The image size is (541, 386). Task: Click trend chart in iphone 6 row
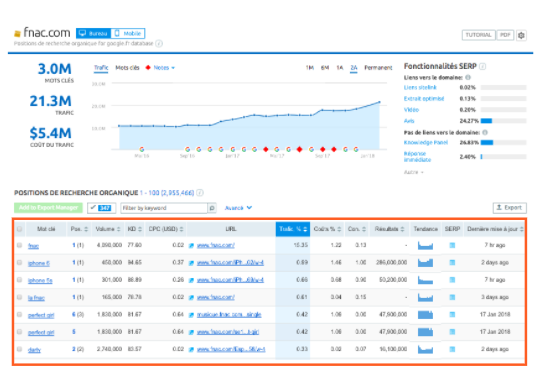[425, 263]
